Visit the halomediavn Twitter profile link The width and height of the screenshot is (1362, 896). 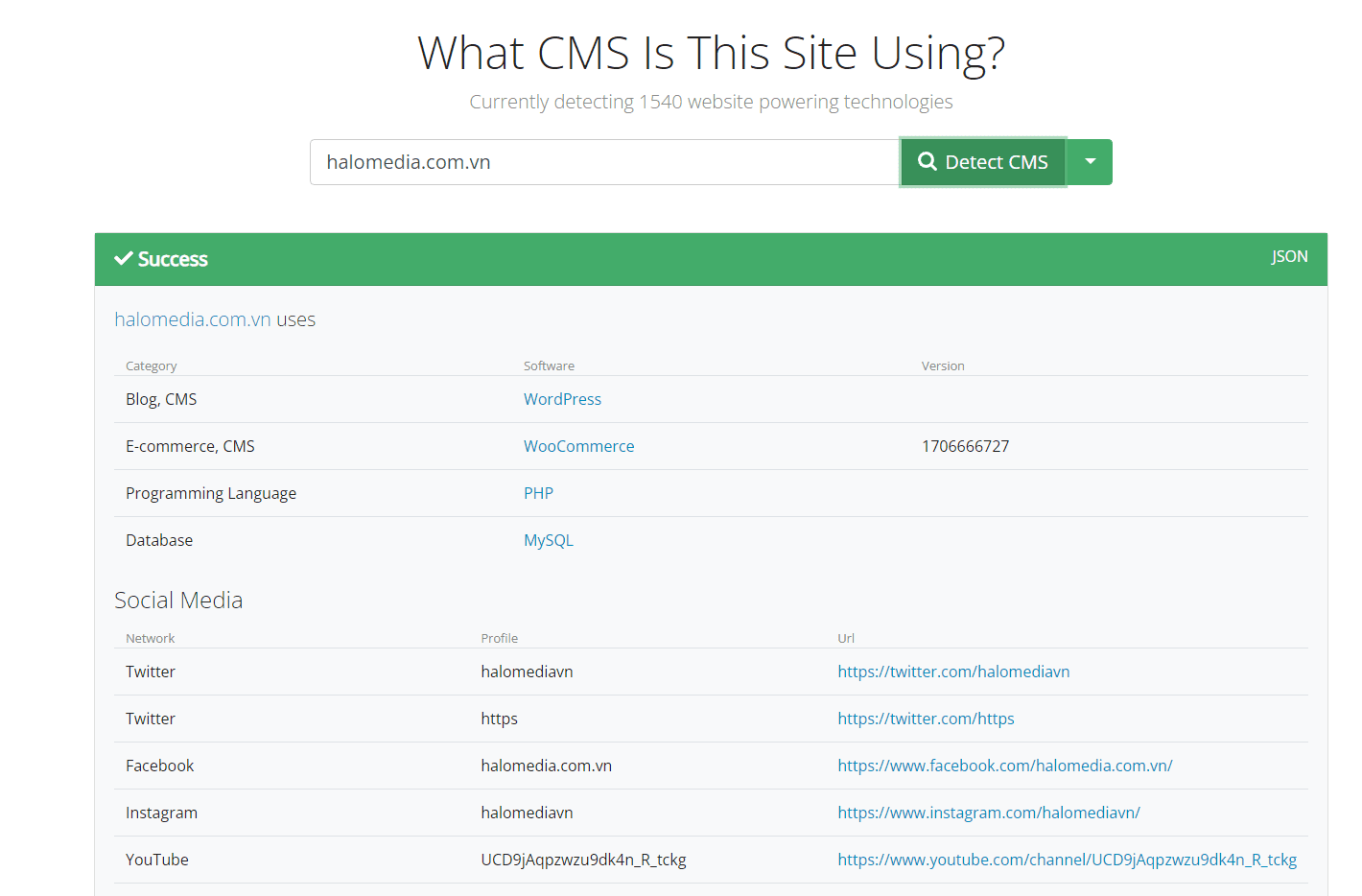coord(953,671)
